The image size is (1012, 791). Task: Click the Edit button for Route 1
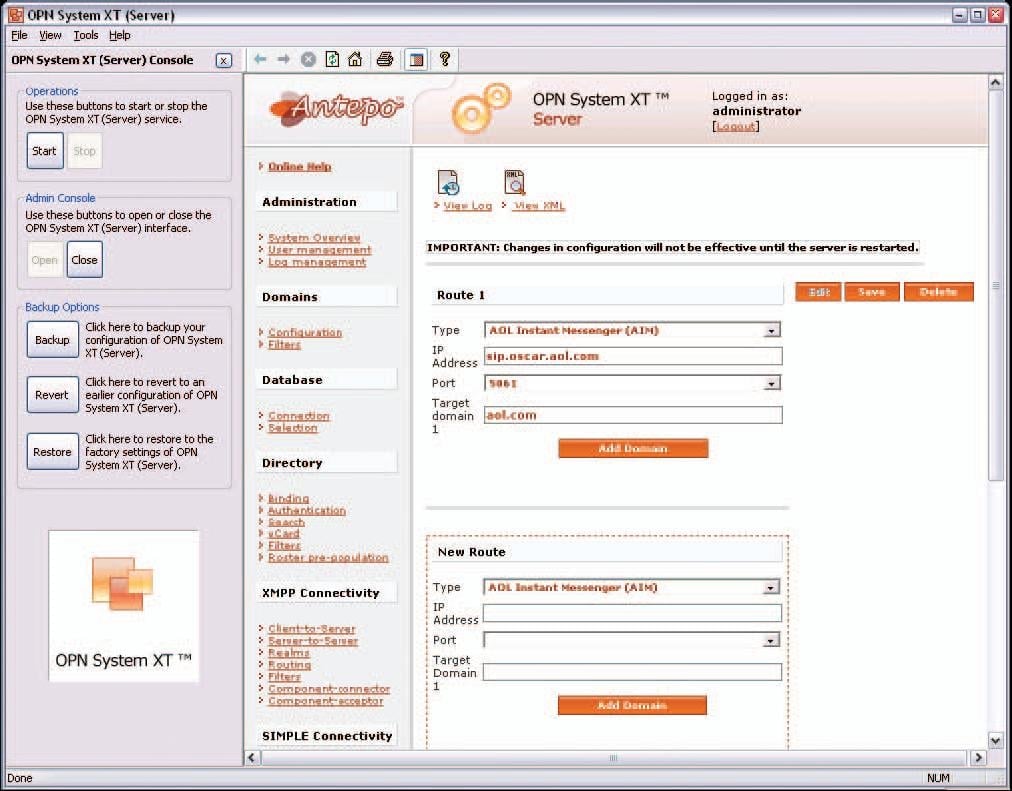(x=818, y=292)
